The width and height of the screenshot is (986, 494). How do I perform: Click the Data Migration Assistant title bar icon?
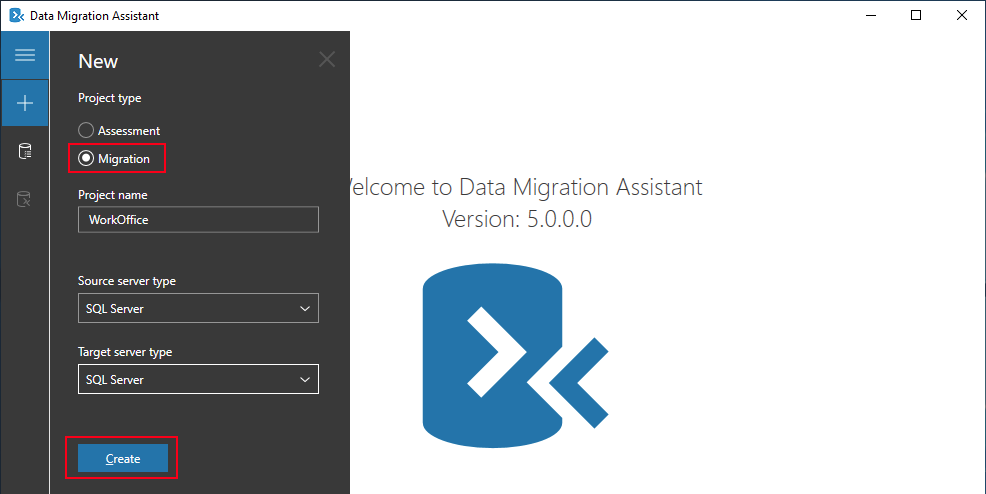16,16
